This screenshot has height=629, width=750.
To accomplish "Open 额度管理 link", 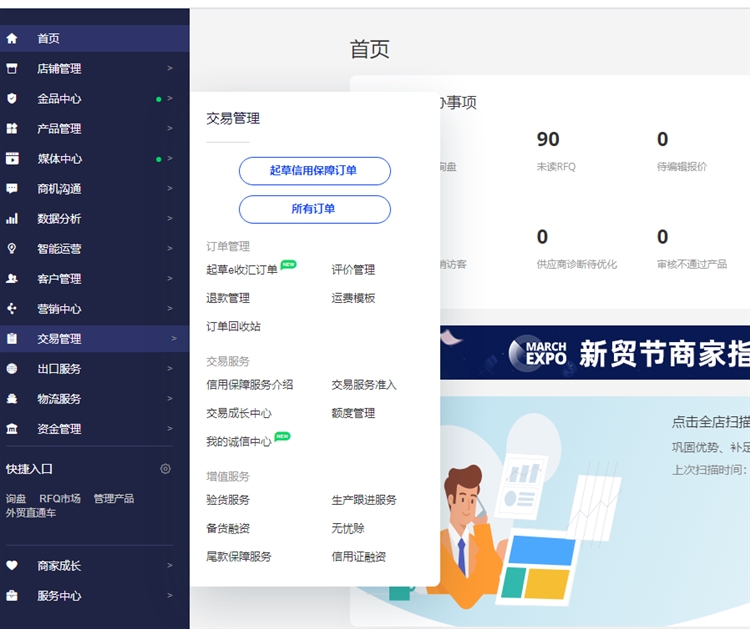I will 353,413.
